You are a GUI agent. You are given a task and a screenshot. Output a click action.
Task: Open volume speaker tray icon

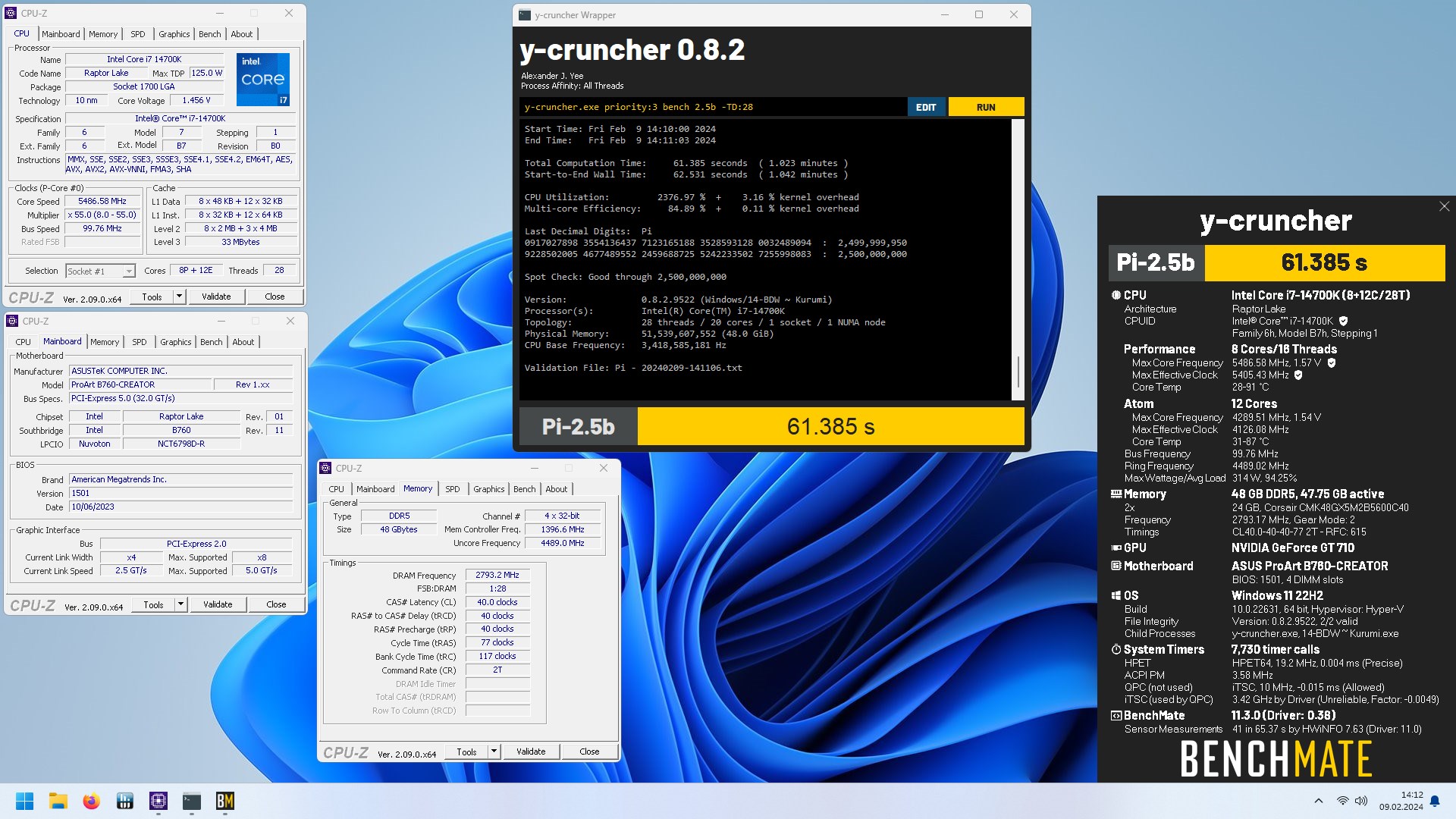tap(1361, 801)
